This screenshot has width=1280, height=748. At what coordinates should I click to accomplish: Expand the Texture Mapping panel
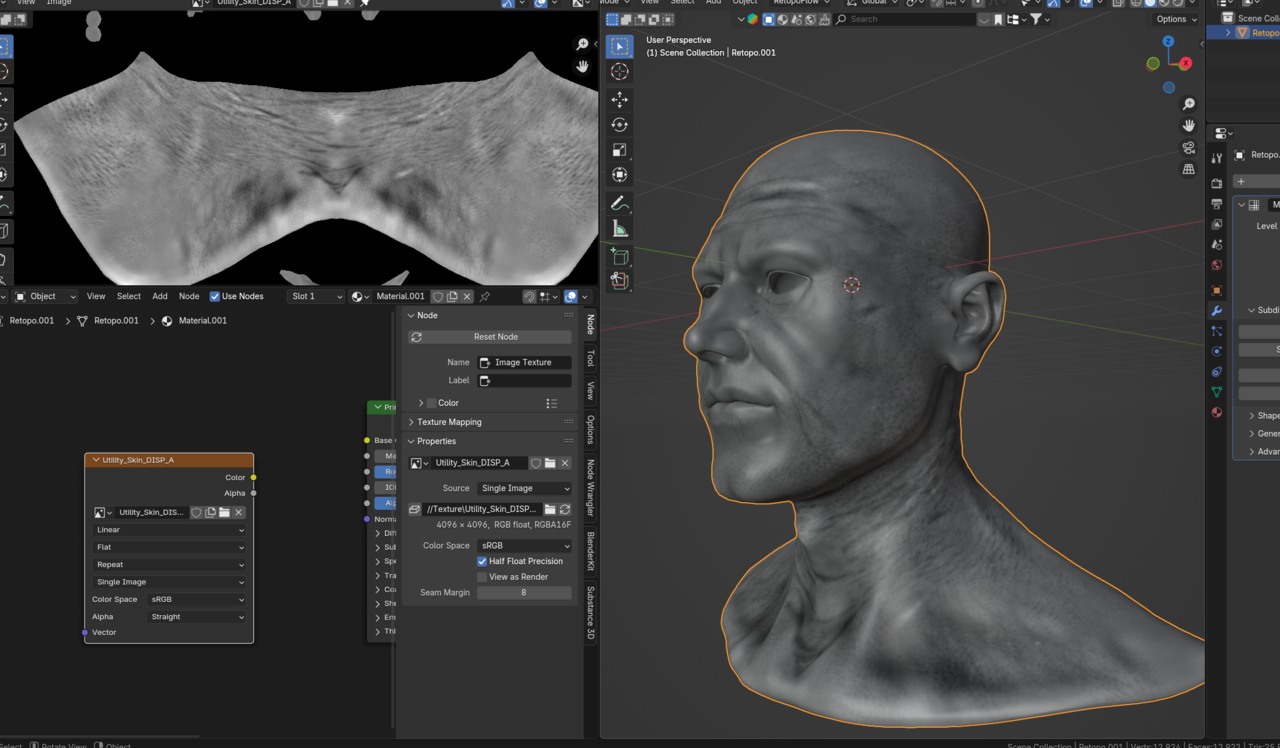[449, 422]
